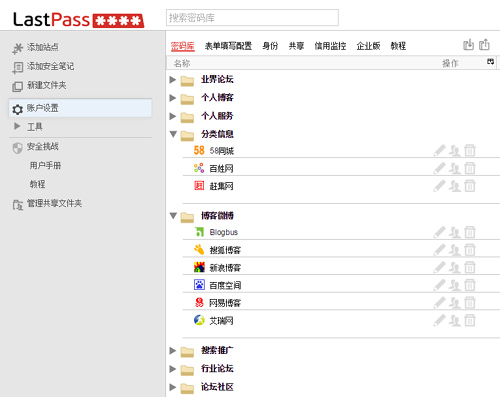Edit the 新浪博客 entry
Image resolution: width=500 pixels, height=397 pixels.
tap(439, 267)
